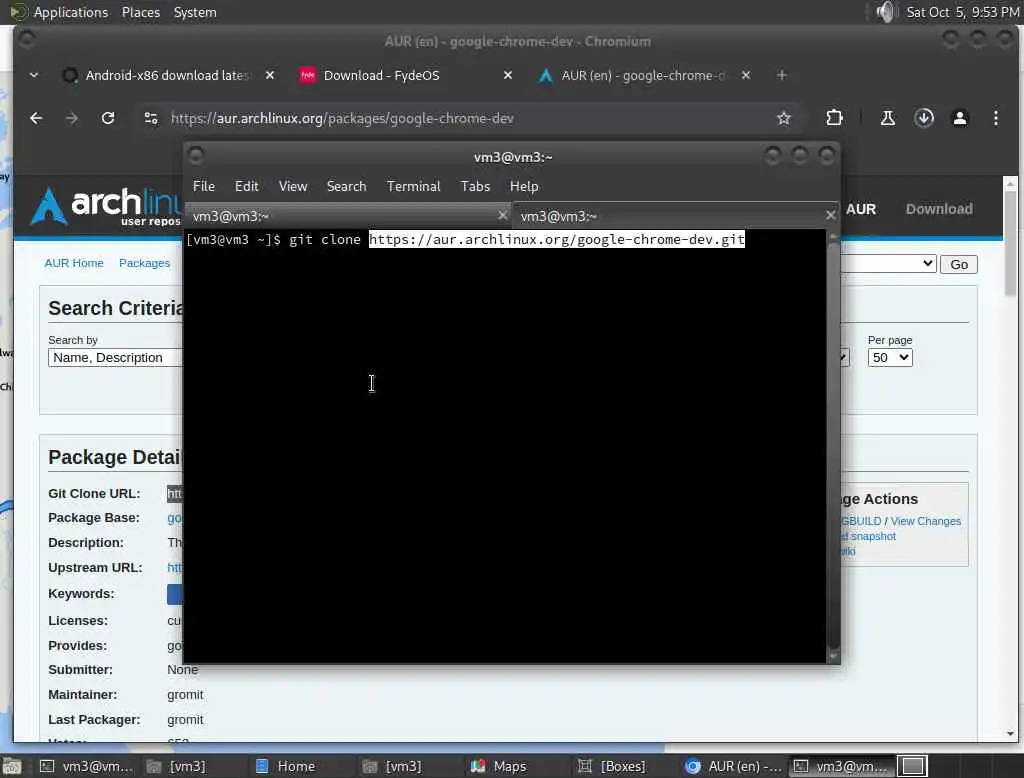Go back in Chromium browser
The width and height of the screenshot is (1024, 778).
36,118
